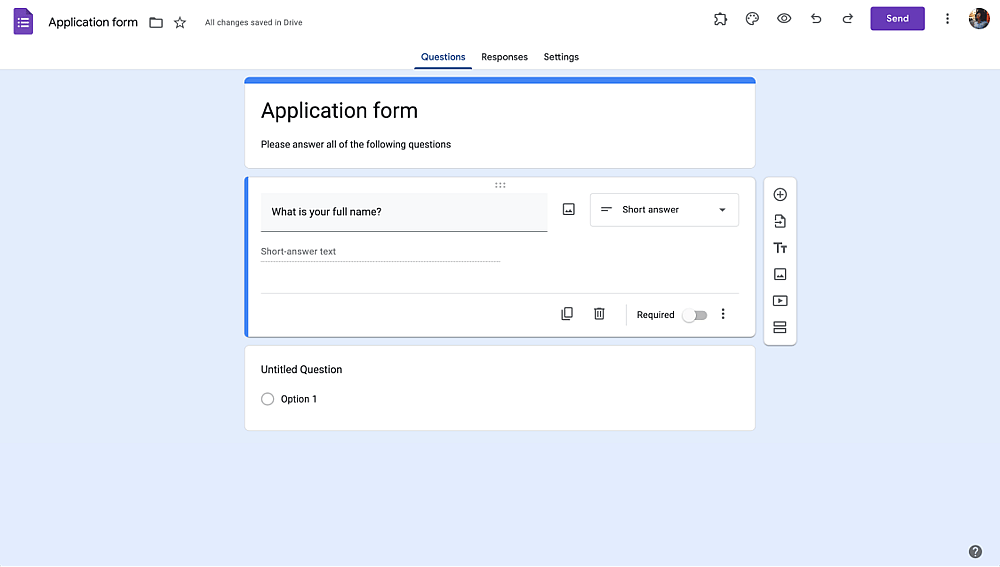Open the Customize theme palette

(x=752, y=18)
